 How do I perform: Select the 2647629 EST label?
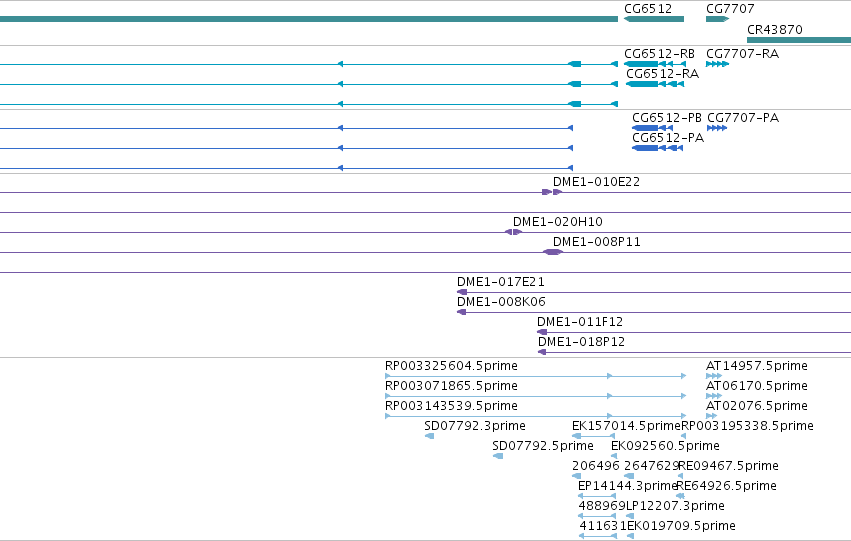[651, 466]
